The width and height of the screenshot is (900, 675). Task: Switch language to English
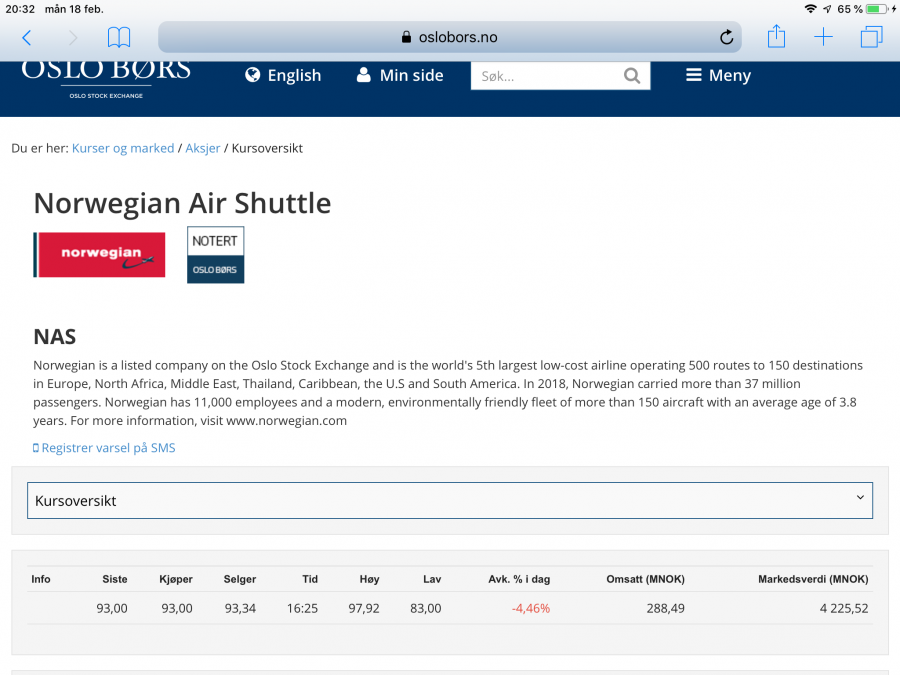(283, 76)
